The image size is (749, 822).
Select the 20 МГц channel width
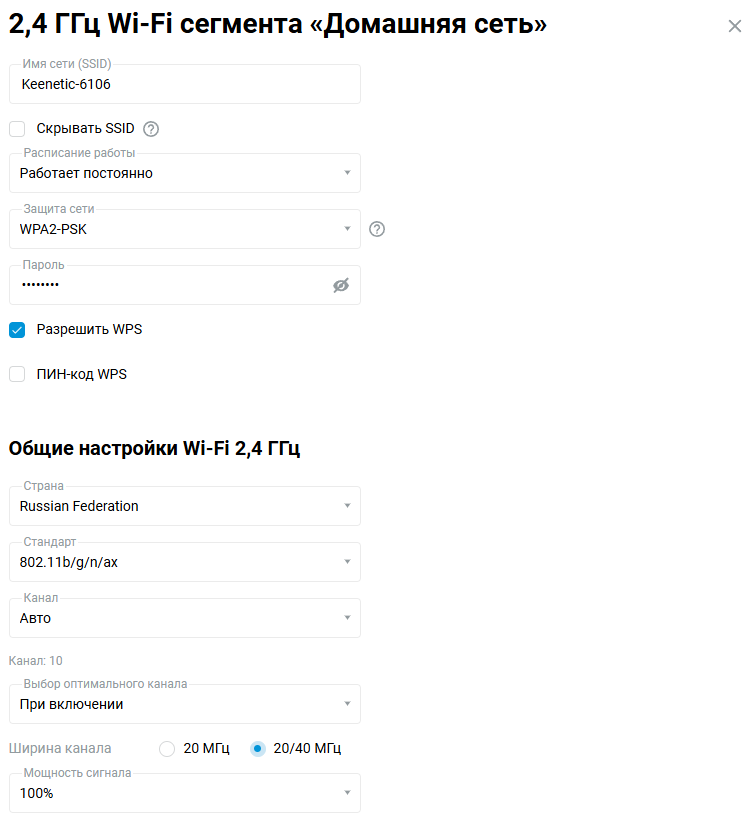click(x=167, y=749)
